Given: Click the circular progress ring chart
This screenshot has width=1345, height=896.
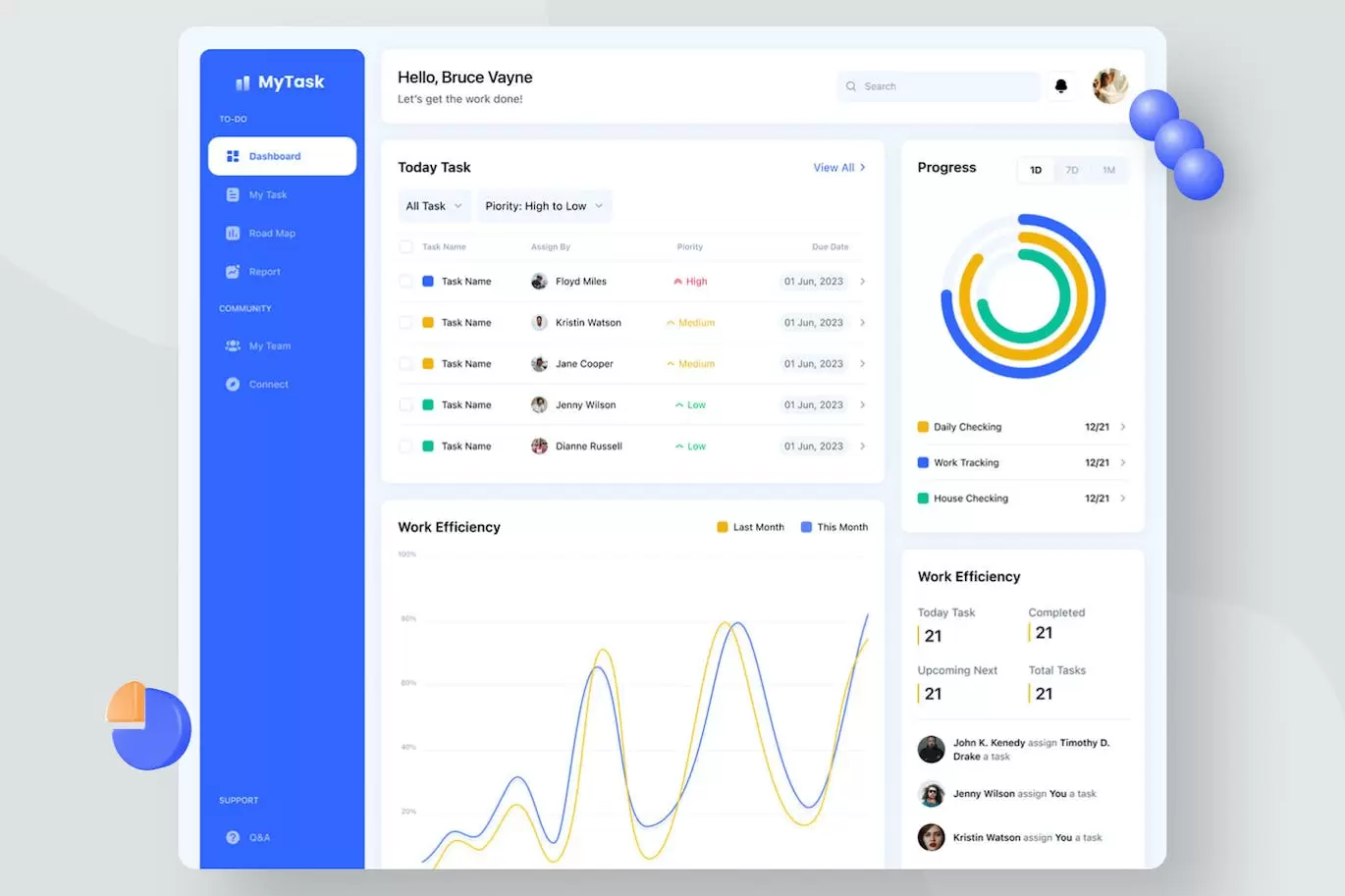Looking at the screenshot, I should [x=1023, y=296].
